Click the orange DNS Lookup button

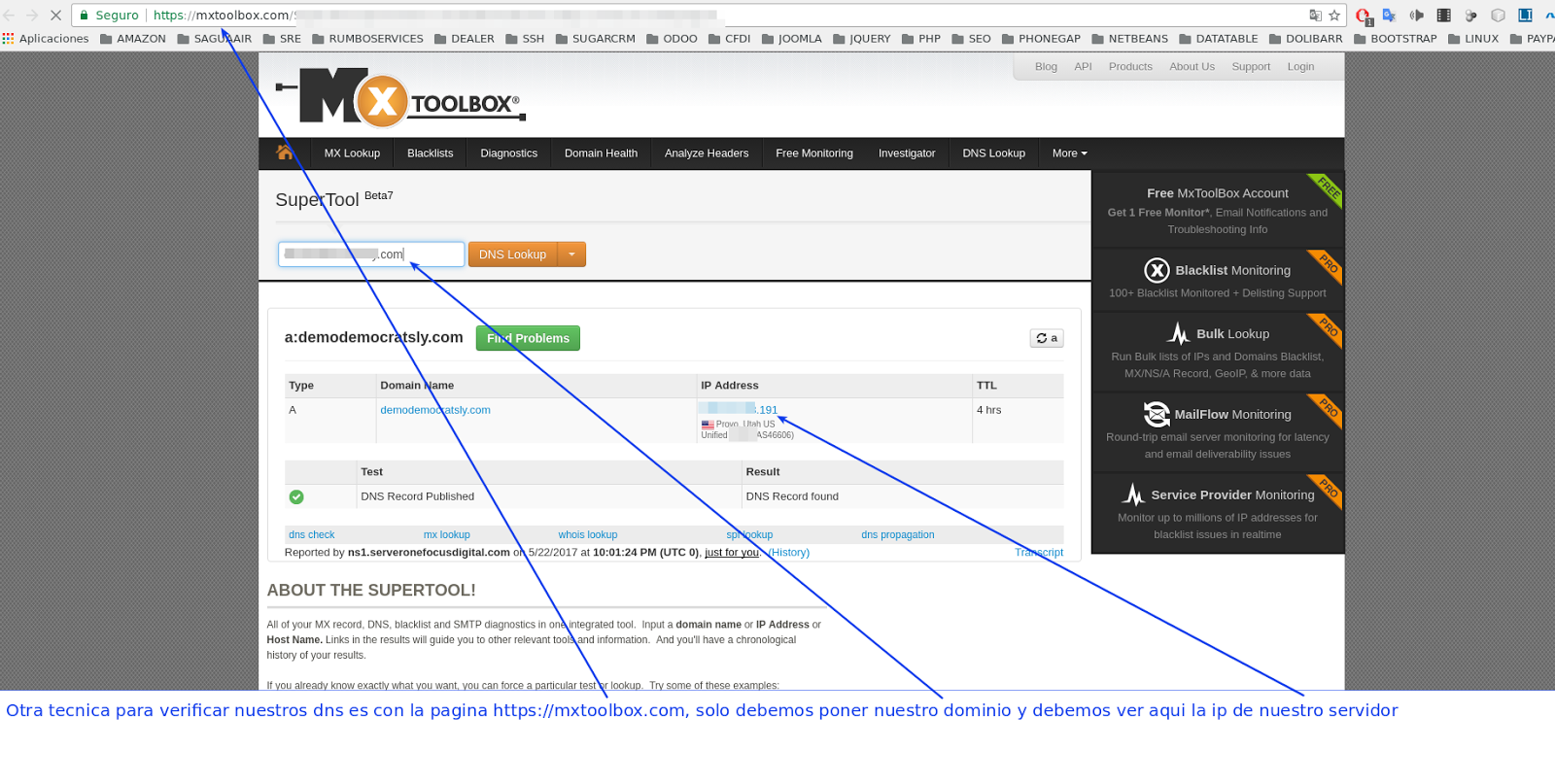[x=512, y=255]
